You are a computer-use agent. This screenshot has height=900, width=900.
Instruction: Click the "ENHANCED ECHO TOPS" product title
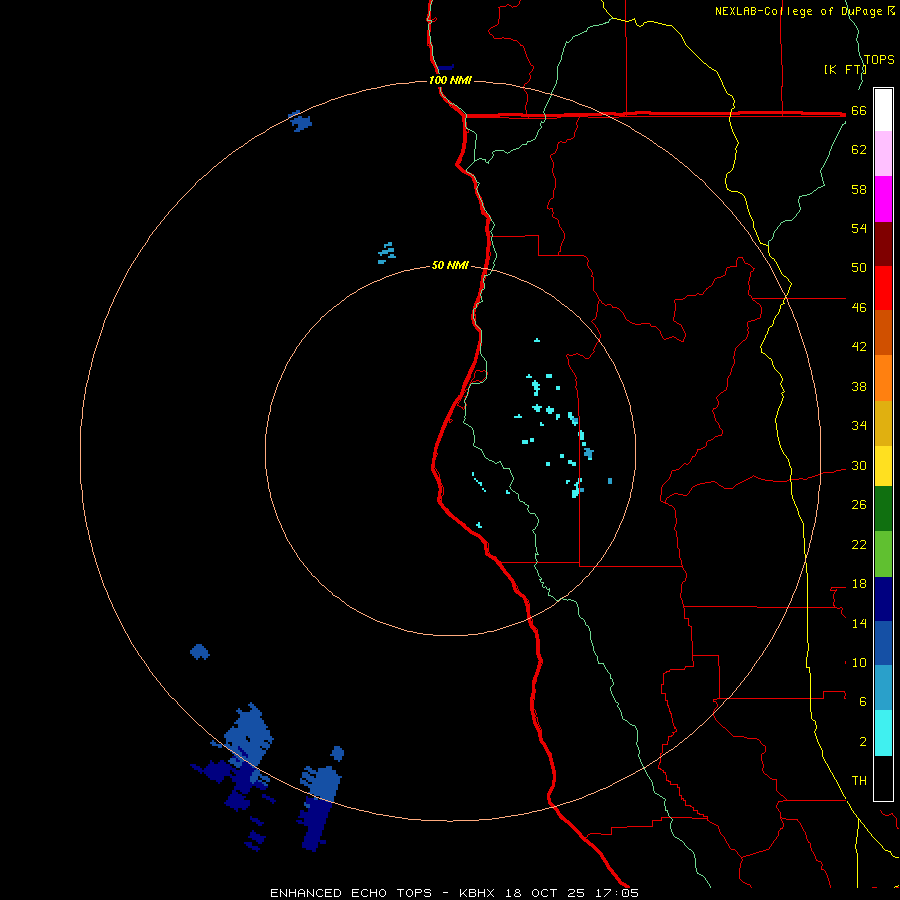click(351, 893)
